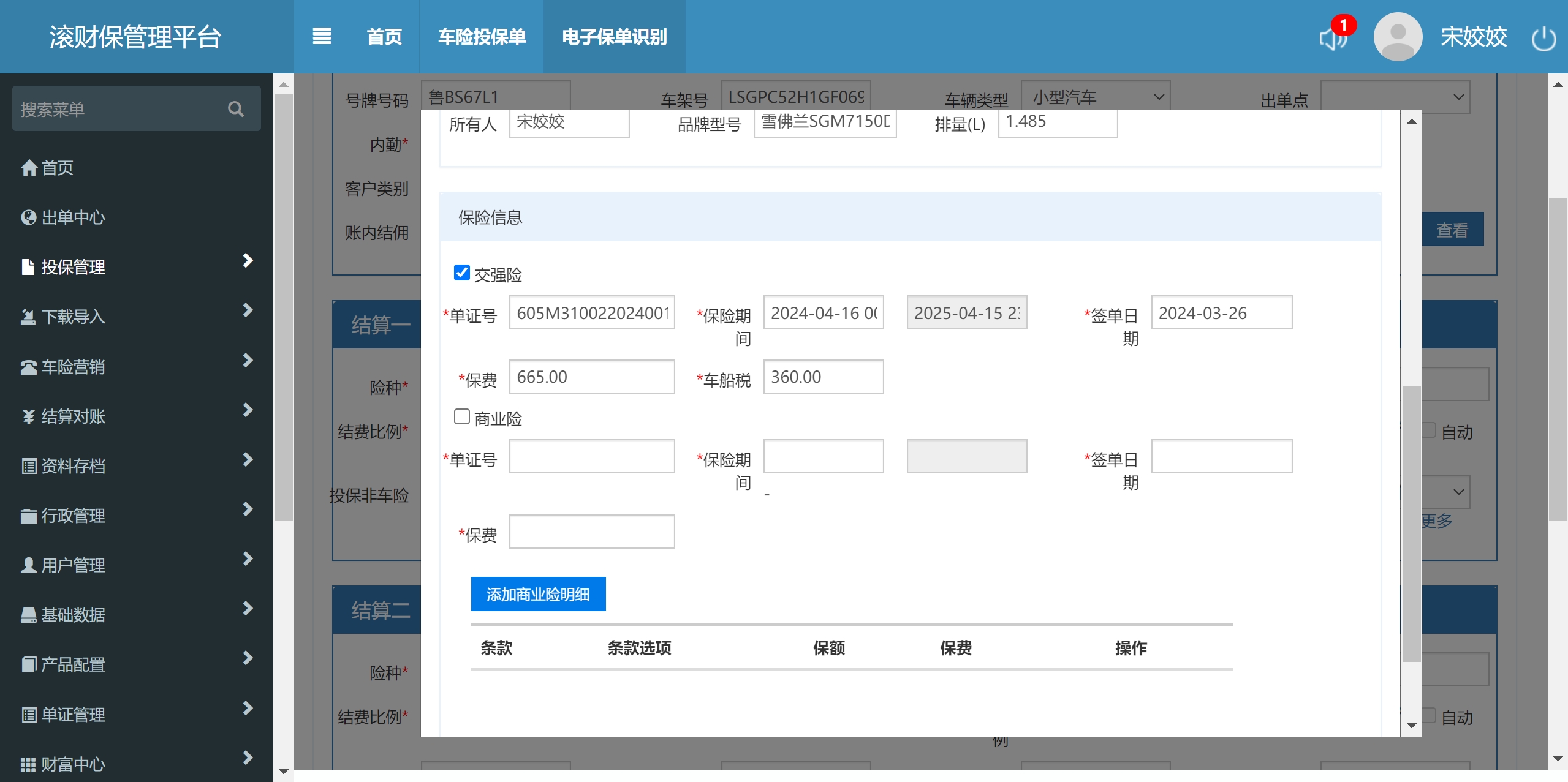The height and width of the screenshot is (782, 1568).
Task: Enable the 商业险 checkbox
Action: pos(461,417)
